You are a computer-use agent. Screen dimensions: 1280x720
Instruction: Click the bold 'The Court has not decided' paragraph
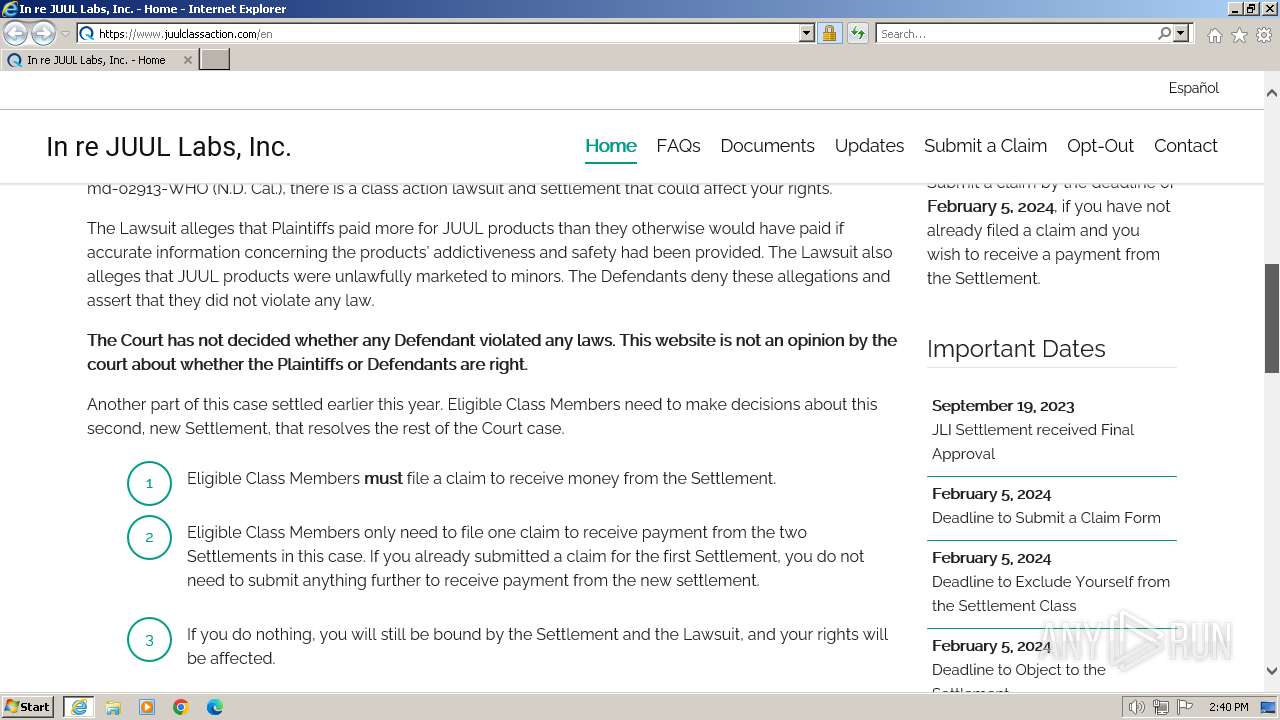point(492,352)
